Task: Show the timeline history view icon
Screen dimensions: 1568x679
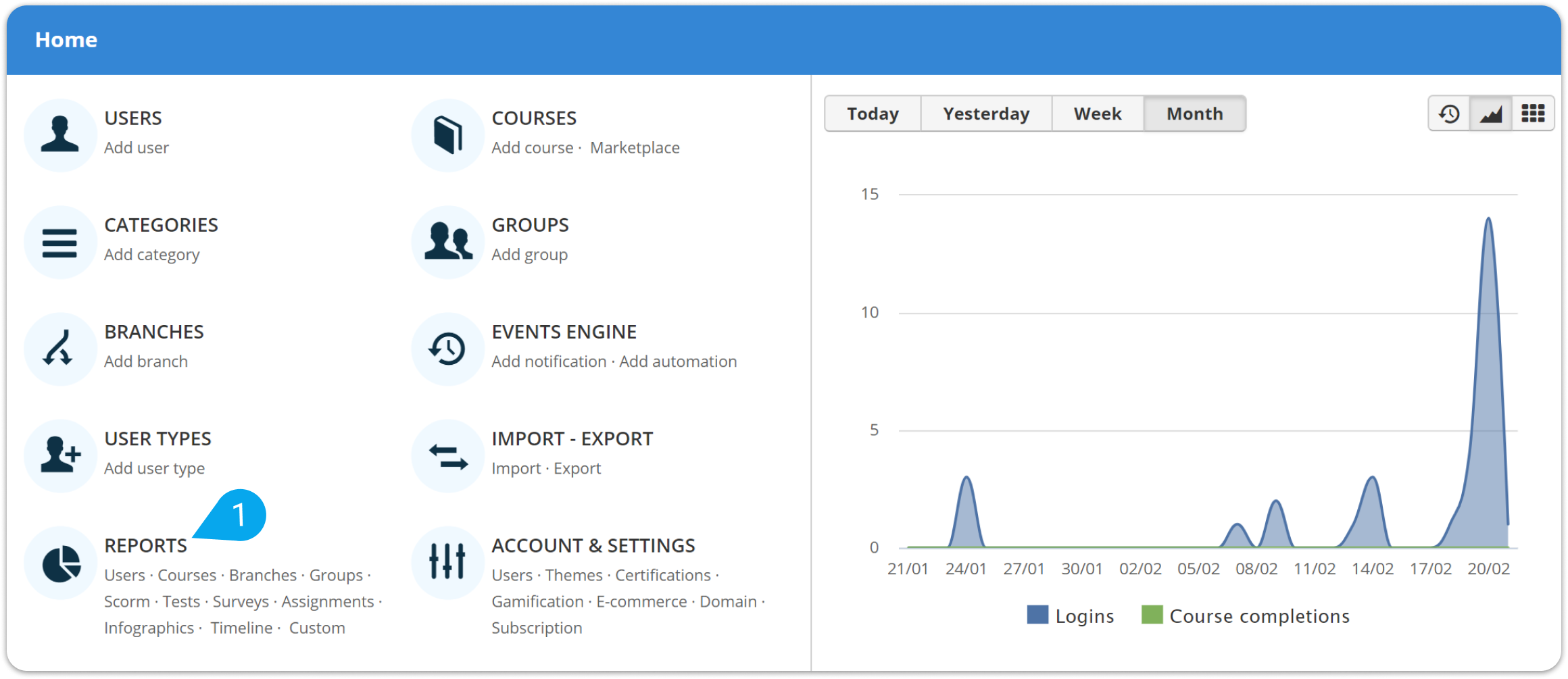Action: (x=1449, y=114)
